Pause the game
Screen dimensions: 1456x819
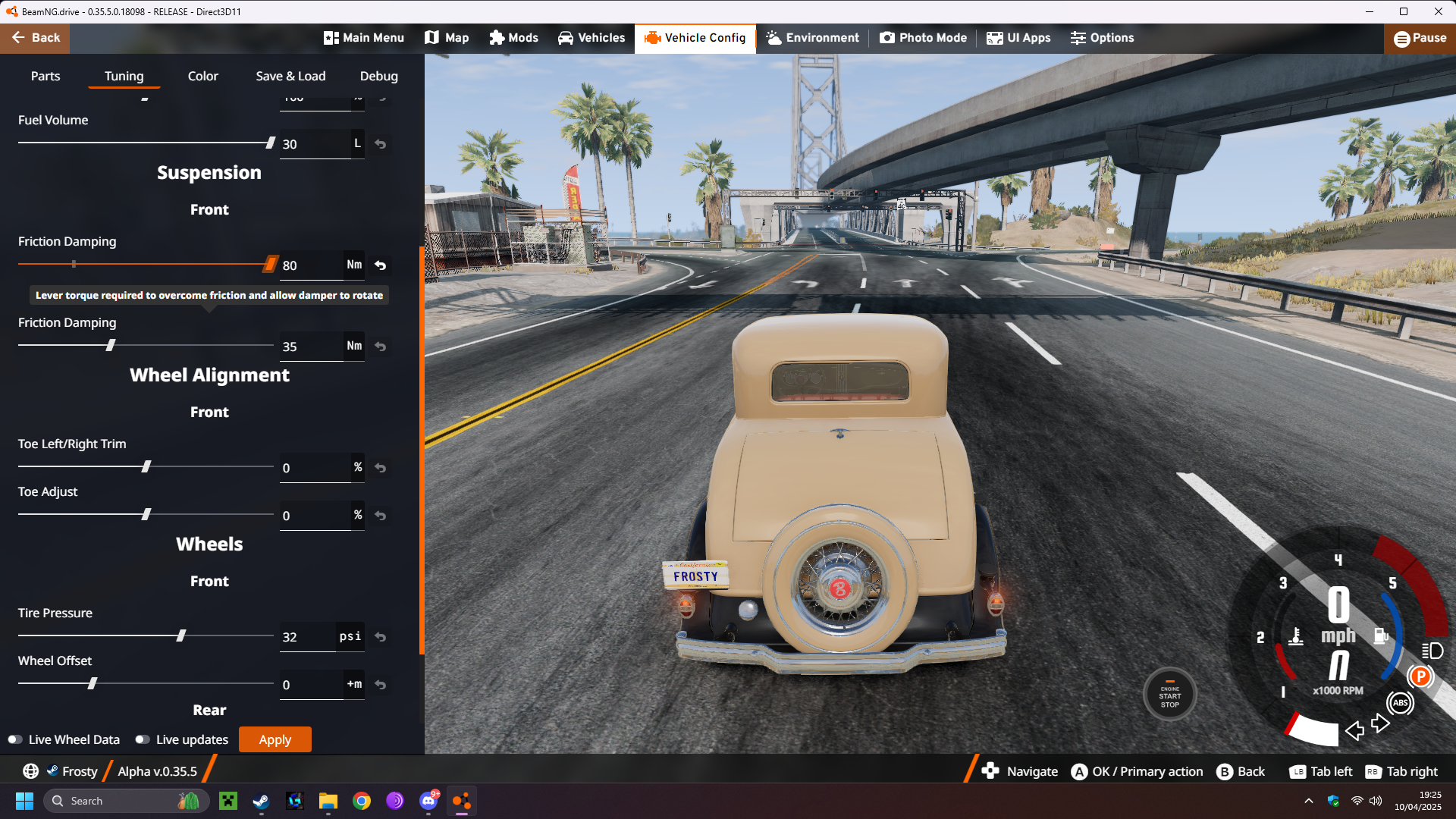click(1420, 38)
